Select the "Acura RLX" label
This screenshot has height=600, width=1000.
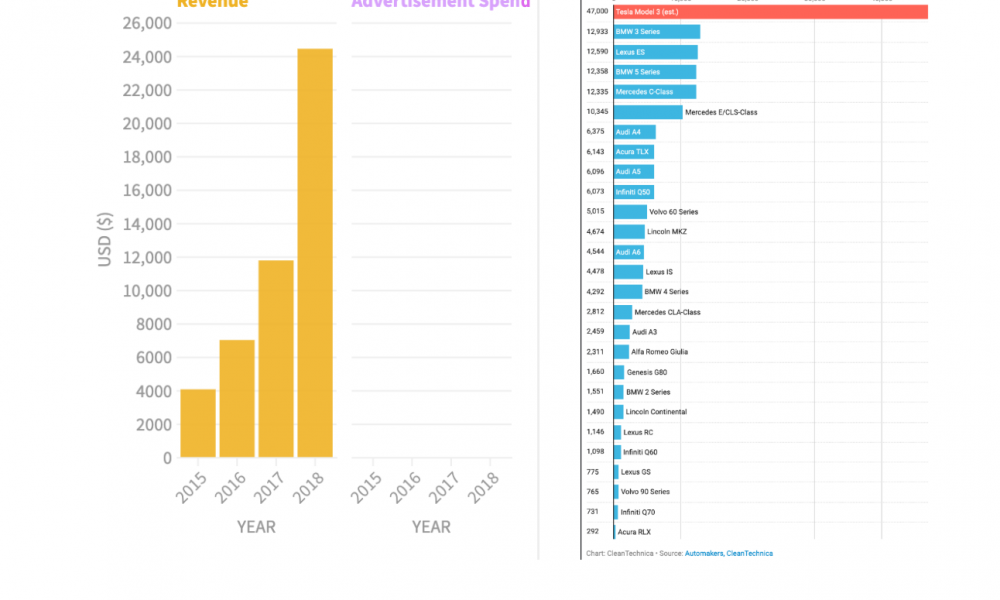point(635,532)
